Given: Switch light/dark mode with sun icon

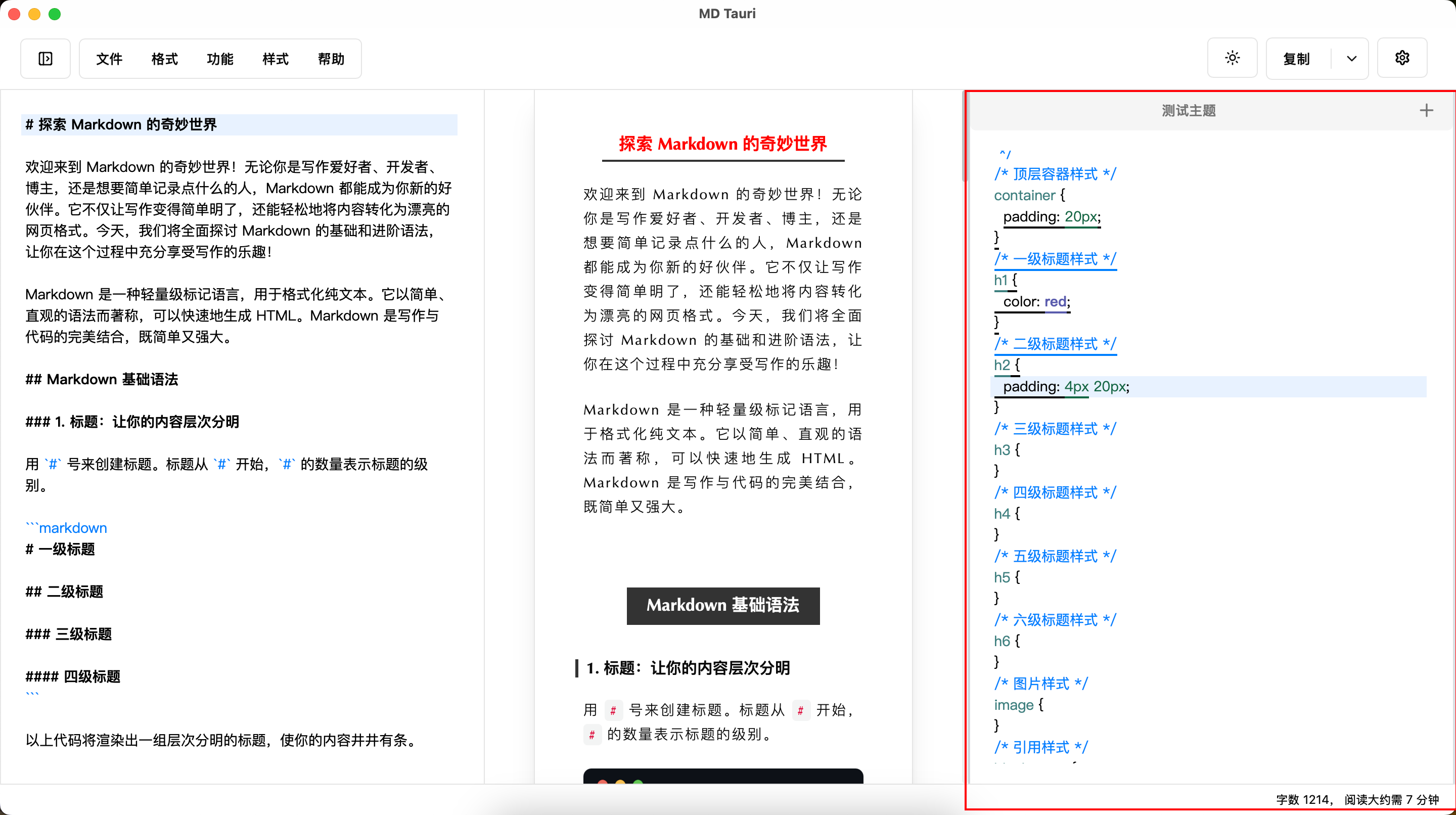Looking at the screenshot, I should 1232,58.
